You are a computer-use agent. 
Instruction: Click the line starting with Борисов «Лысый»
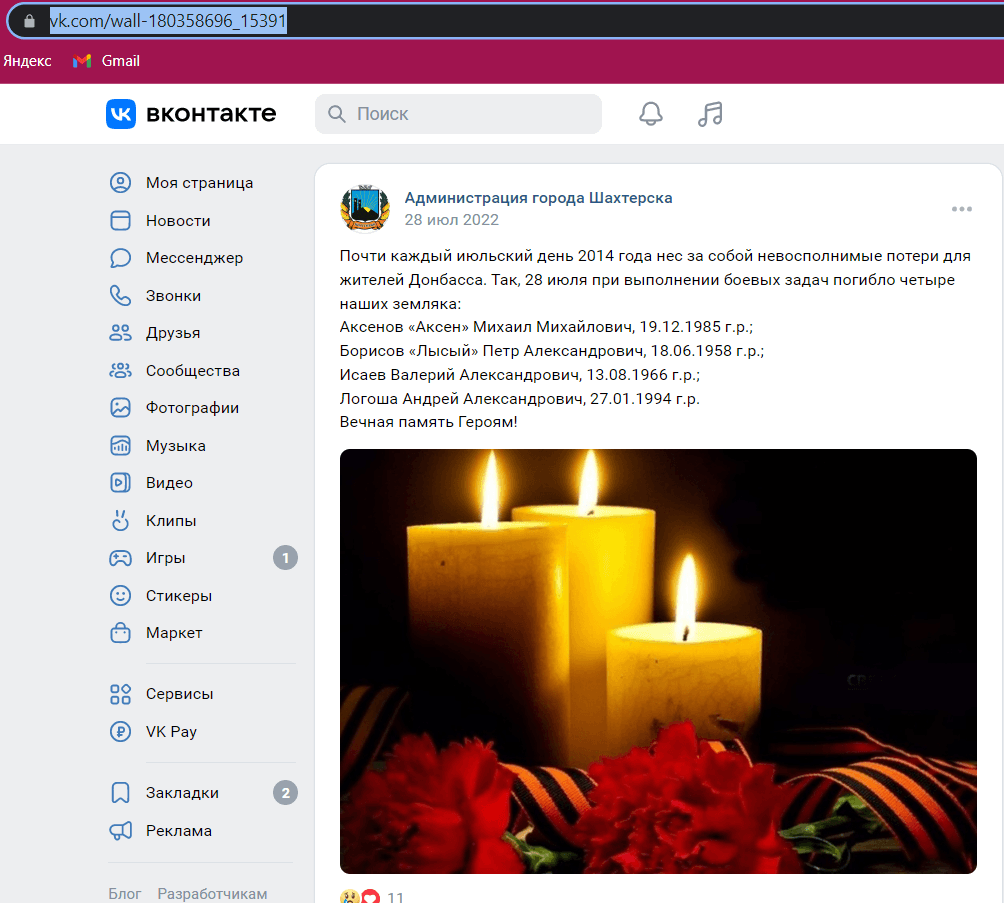click(x=552, y=351)
